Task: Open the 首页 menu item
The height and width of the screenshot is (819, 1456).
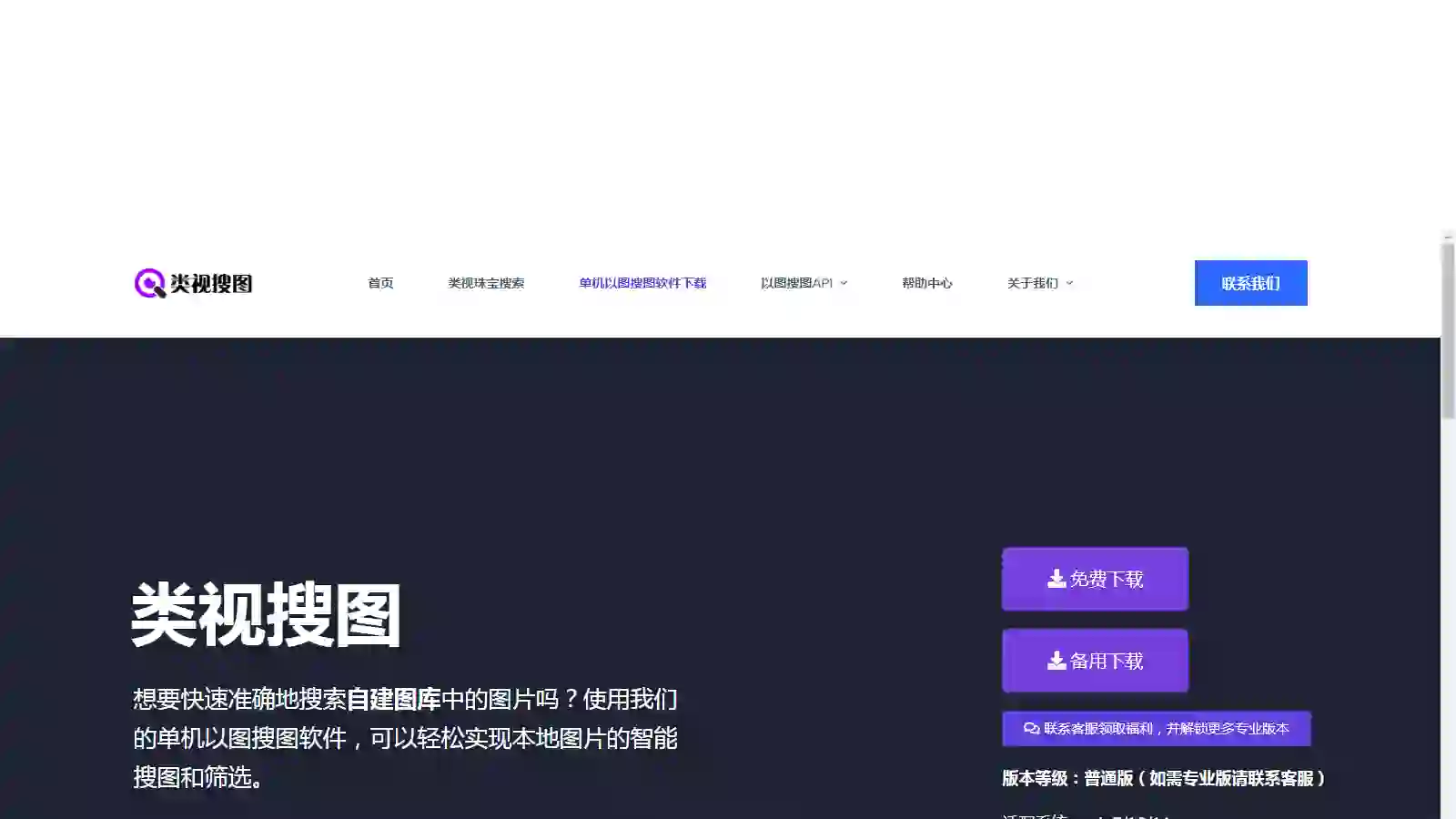Action: click(379, 283)
